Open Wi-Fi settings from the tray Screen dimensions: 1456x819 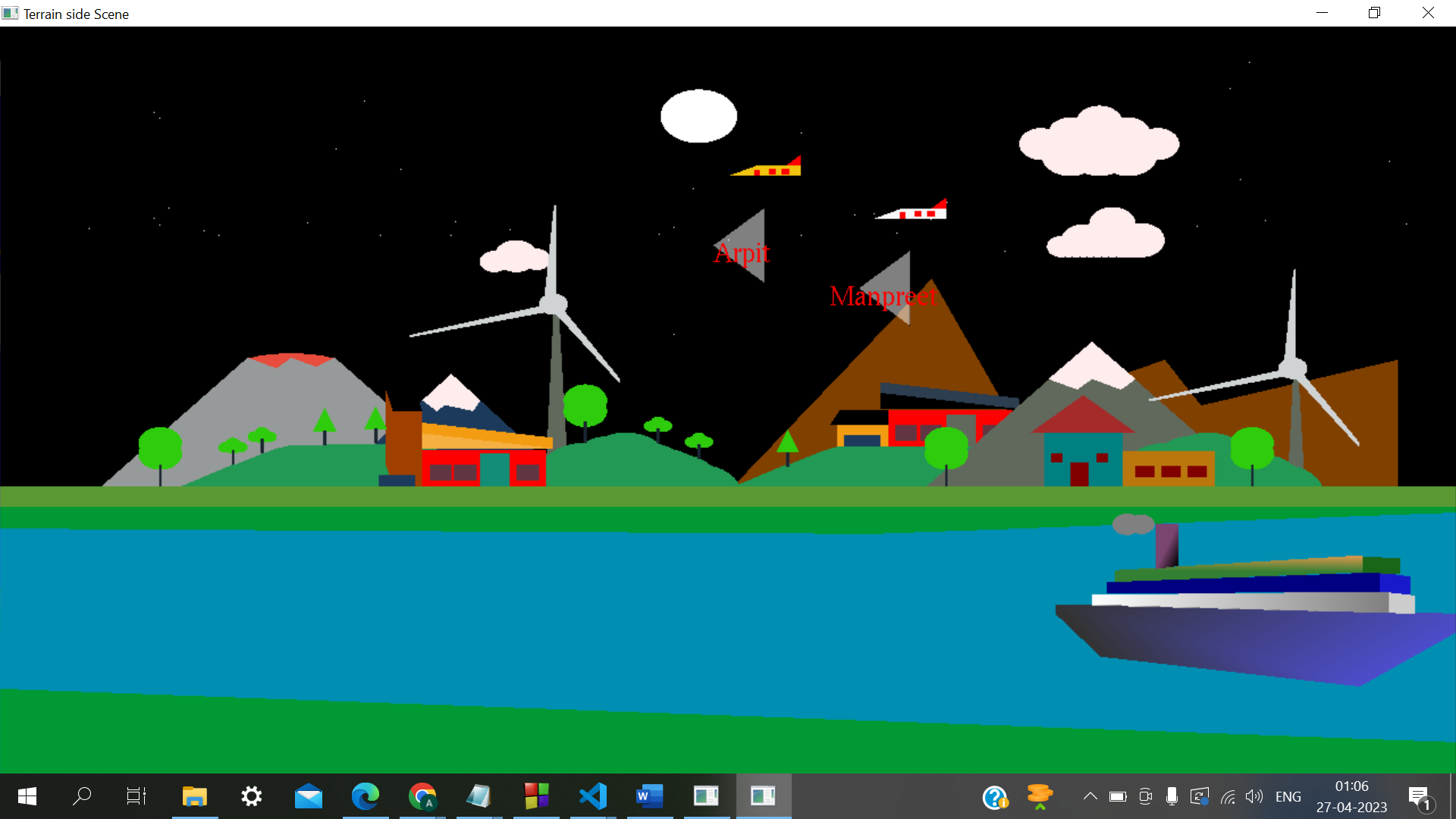(x=1228, y=796)
